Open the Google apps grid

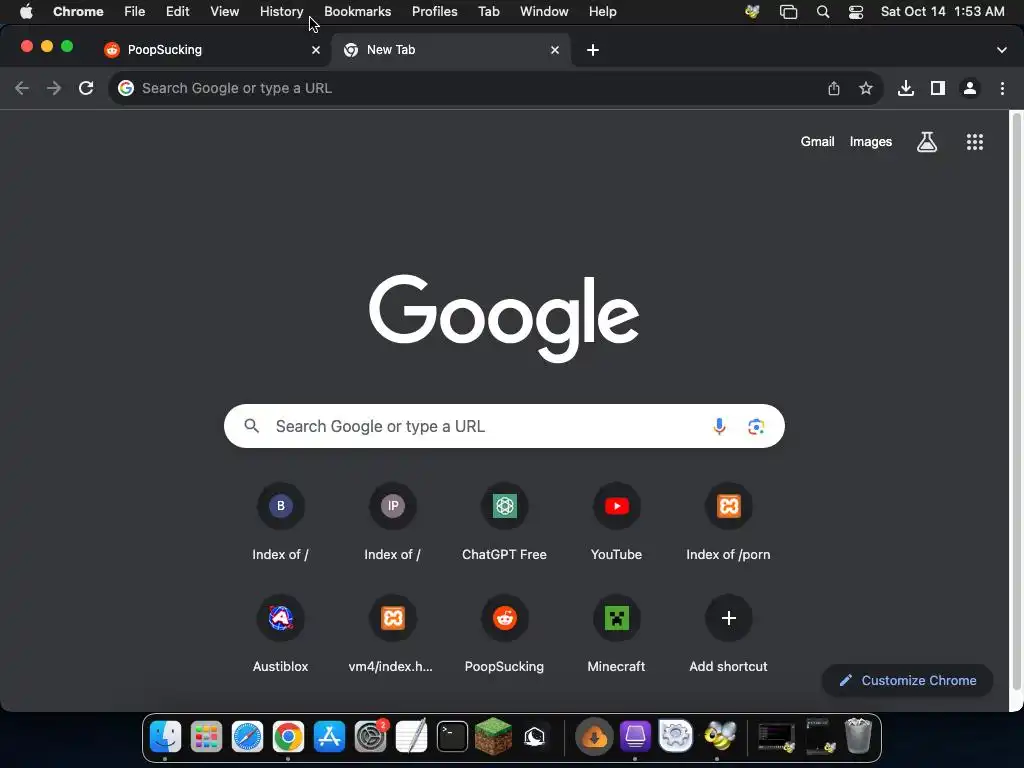click(x=975, y=142)
